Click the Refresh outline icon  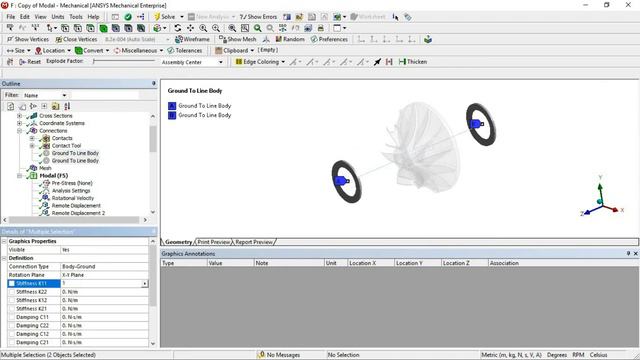point(11,106)
